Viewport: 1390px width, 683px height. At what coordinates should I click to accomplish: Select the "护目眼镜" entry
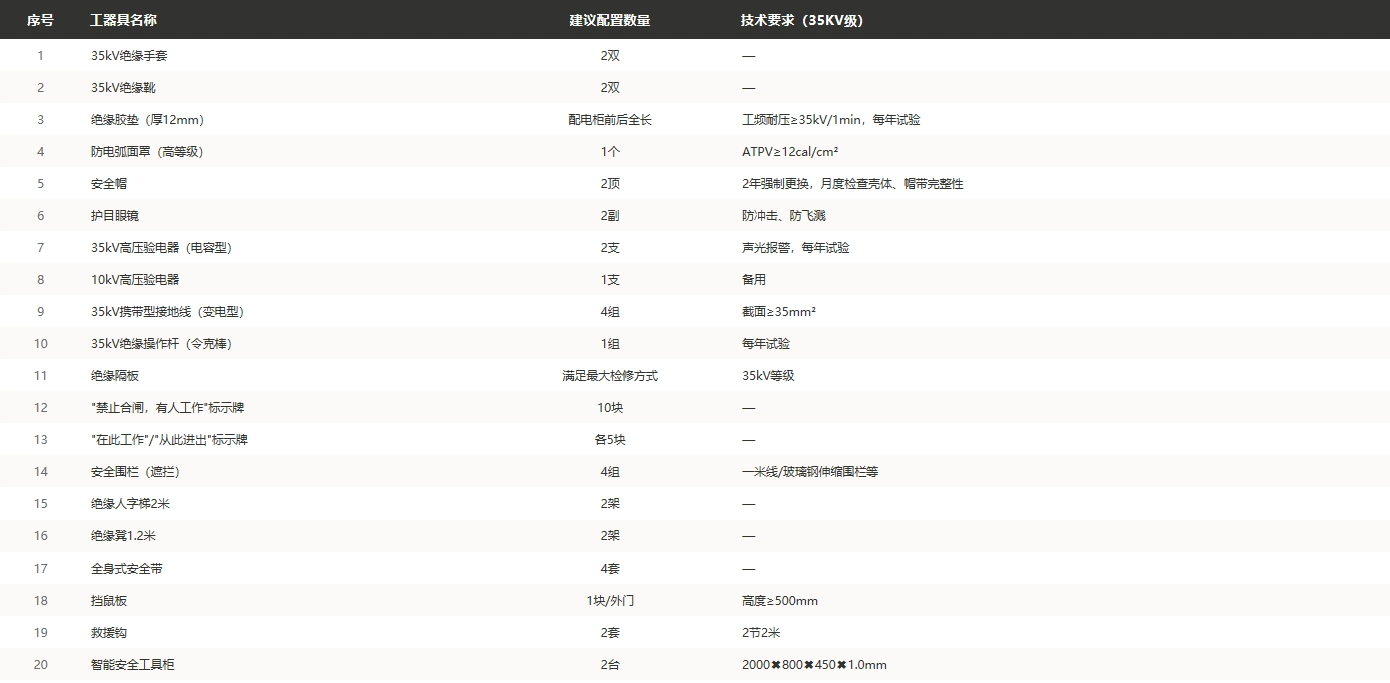pyautogui.click(x=115, y=216)
